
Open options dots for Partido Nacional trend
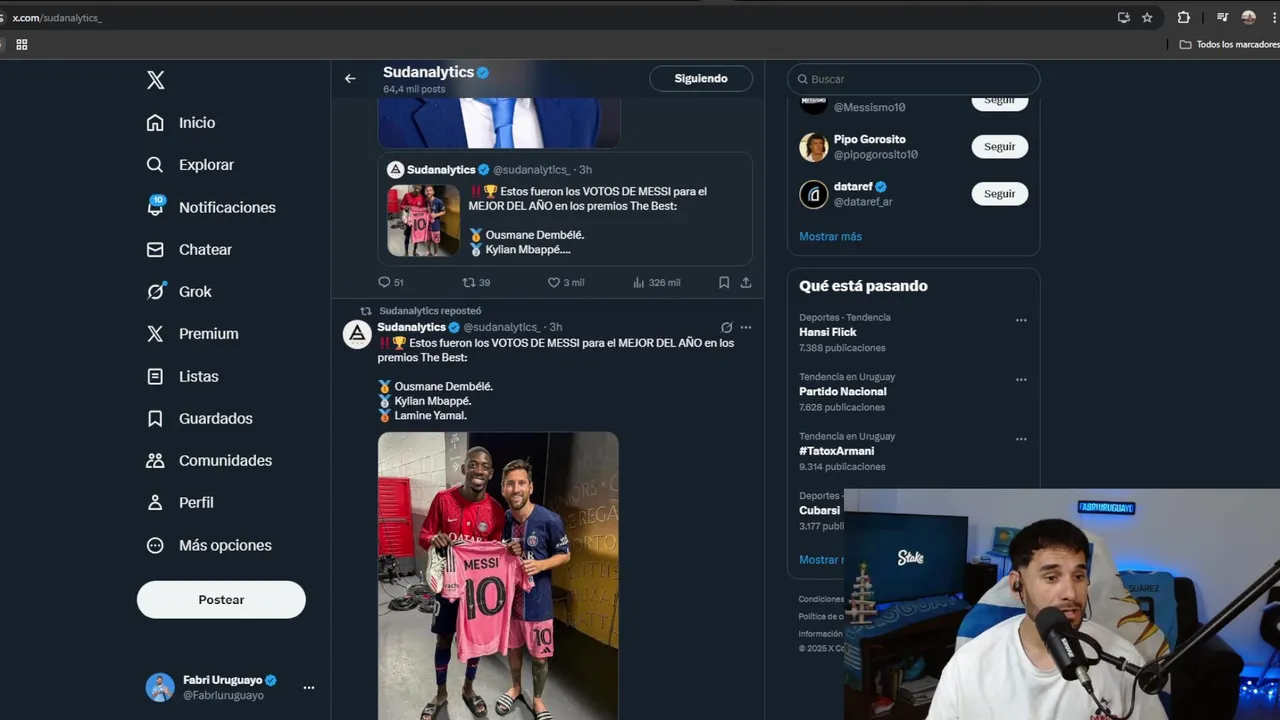coord(1021,379)
